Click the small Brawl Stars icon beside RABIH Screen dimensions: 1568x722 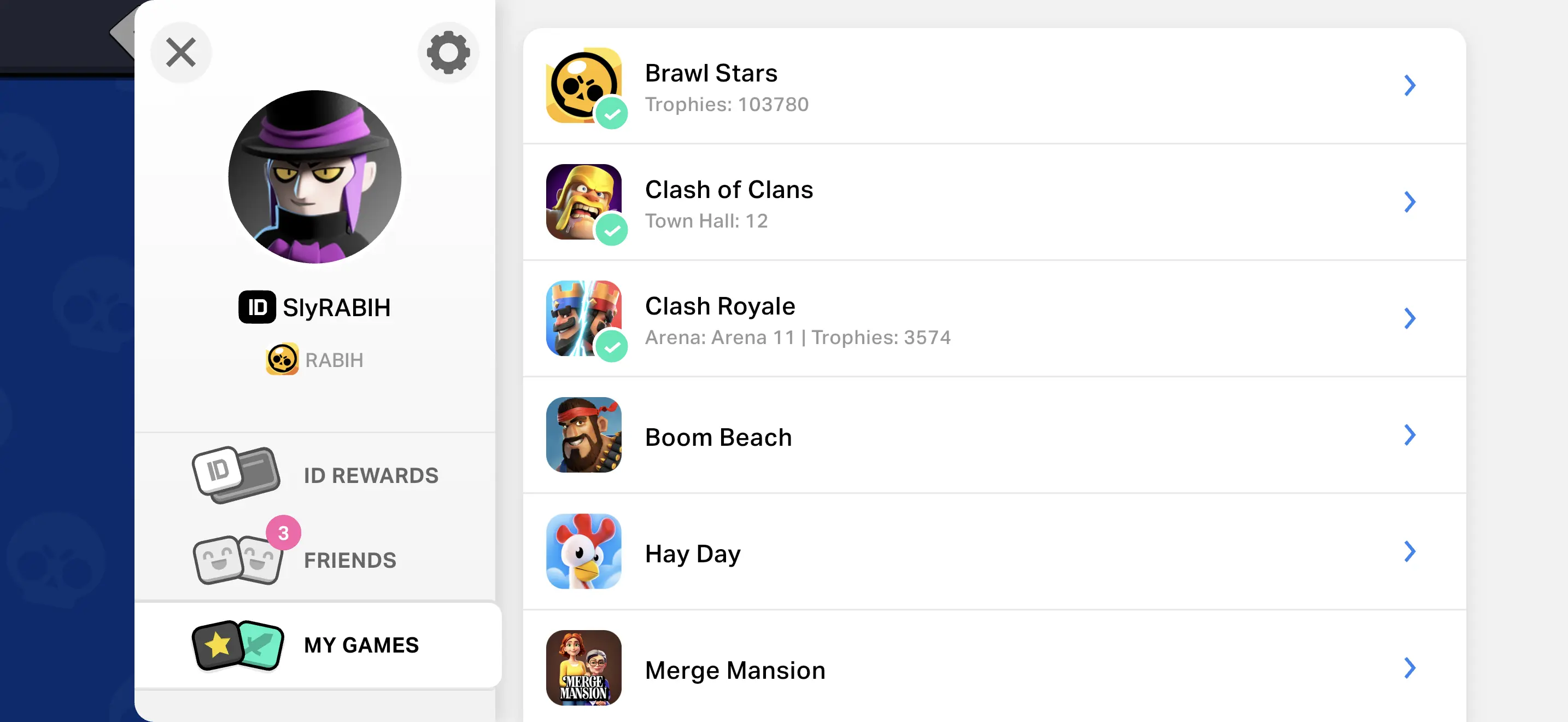click(x=282, y=359)
